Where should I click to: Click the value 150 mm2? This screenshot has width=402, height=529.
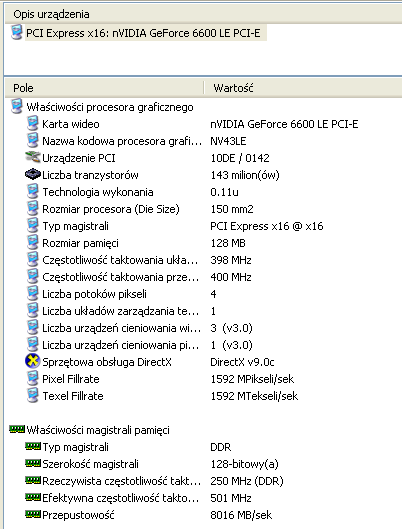pyautogui.click(x=232, y=209)
